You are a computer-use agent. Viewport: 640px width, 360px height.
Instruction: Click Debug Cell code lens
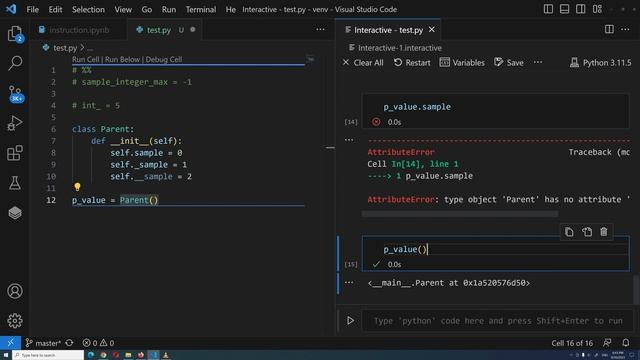coord(164,59)
